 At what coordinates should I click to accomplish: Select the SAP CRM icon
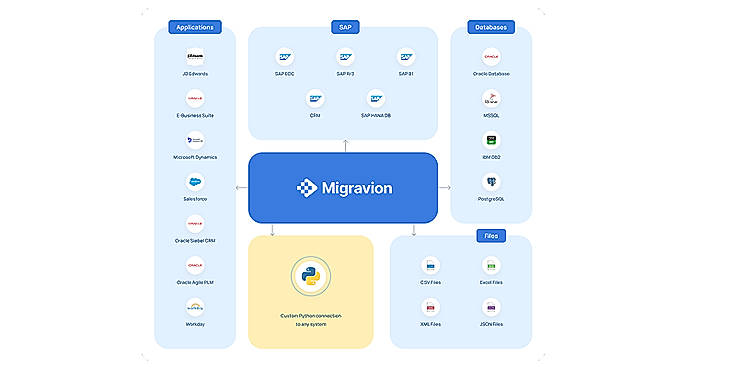(x=315, y=99)
